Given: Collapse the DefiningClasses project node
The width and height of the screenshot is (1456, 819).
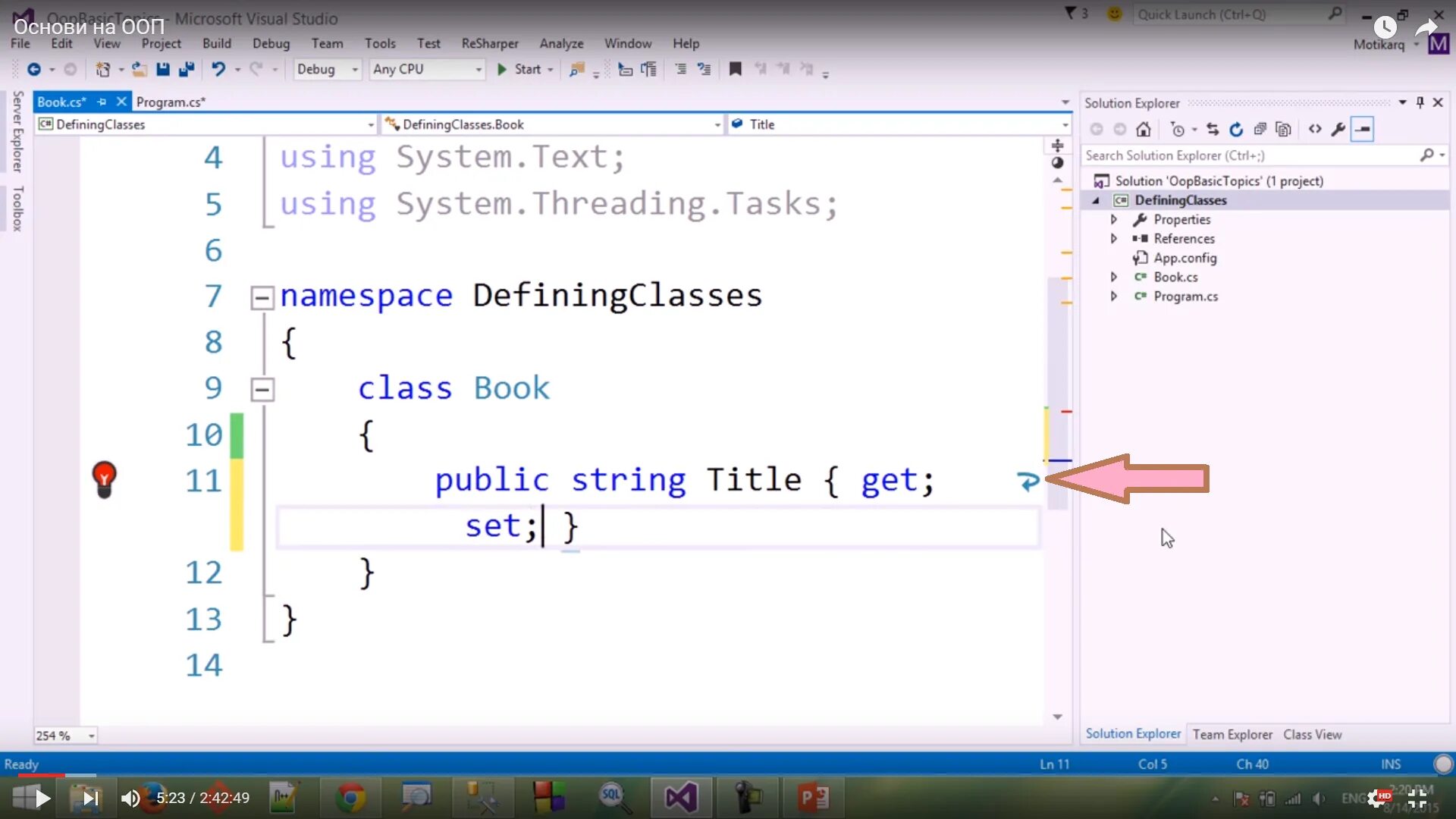Looking at the screenshot, I should pyautogui.click(x=1096, y=200).
